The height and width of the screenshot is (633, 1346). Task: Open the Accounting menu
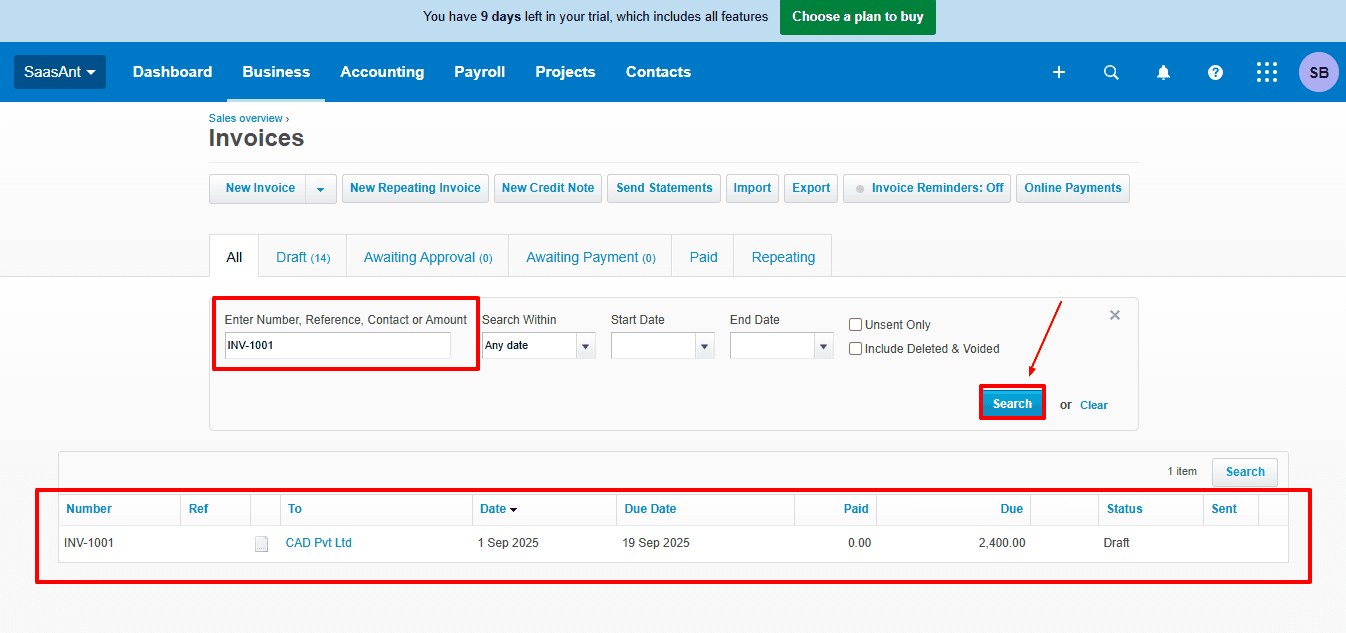click(382, 72)
